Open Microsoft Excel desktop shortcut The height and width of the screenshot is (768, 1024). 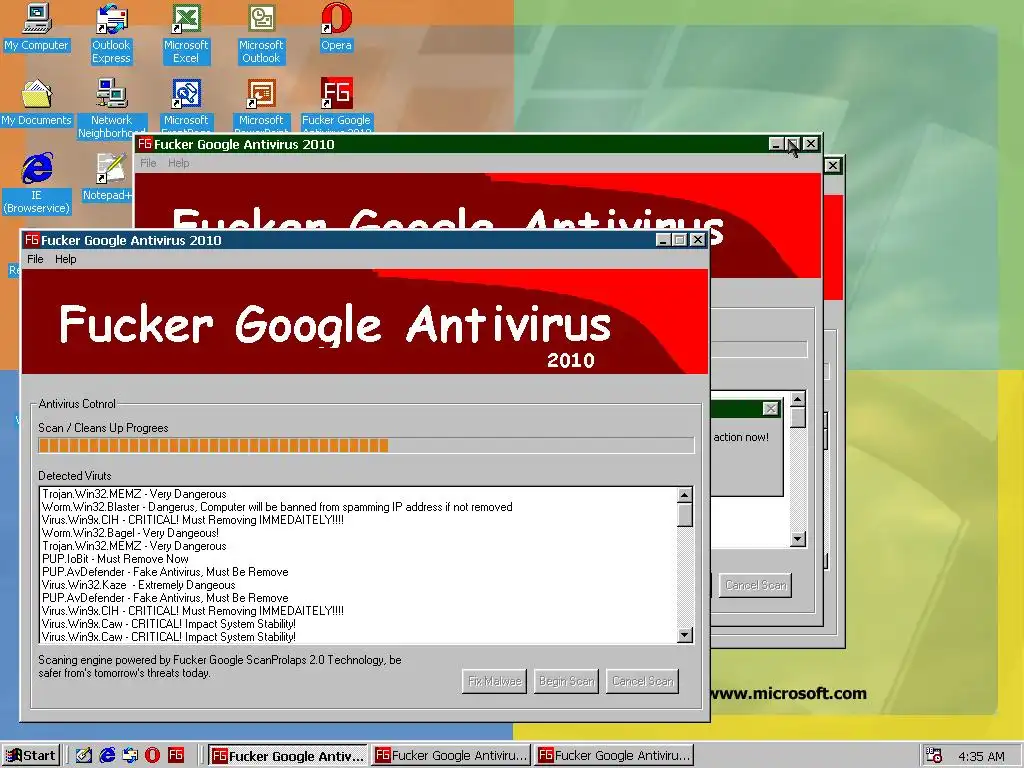coord(186,34)
